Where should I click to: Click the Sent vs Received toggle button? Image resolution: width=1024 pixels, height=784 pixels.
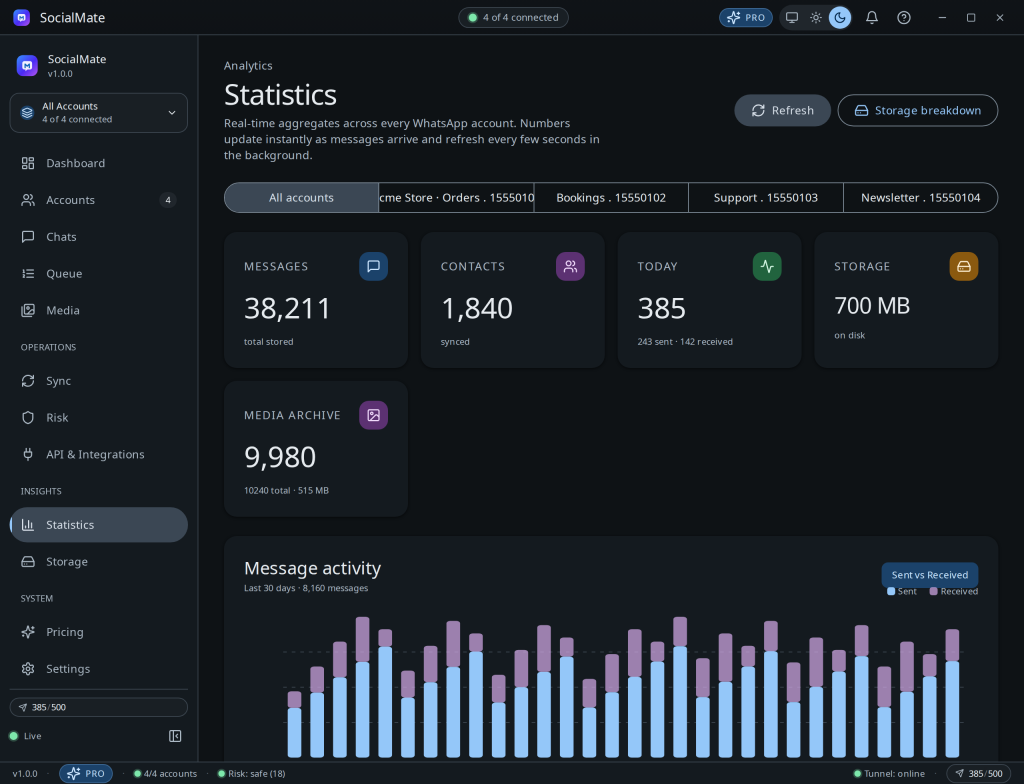929,575
